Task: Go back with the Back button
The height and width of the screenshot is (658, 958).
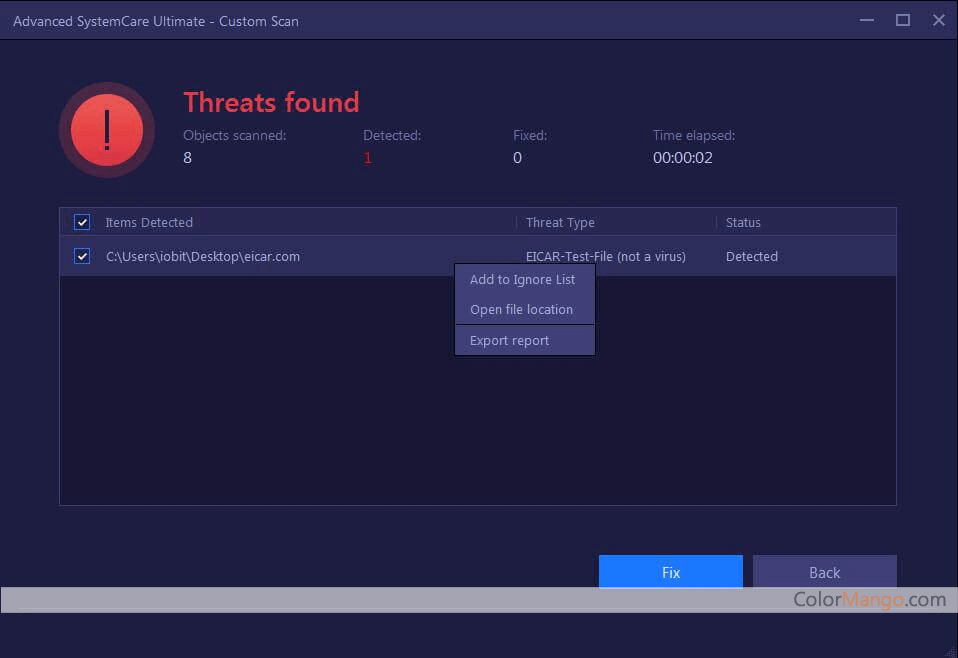Action: click(824, 572)
